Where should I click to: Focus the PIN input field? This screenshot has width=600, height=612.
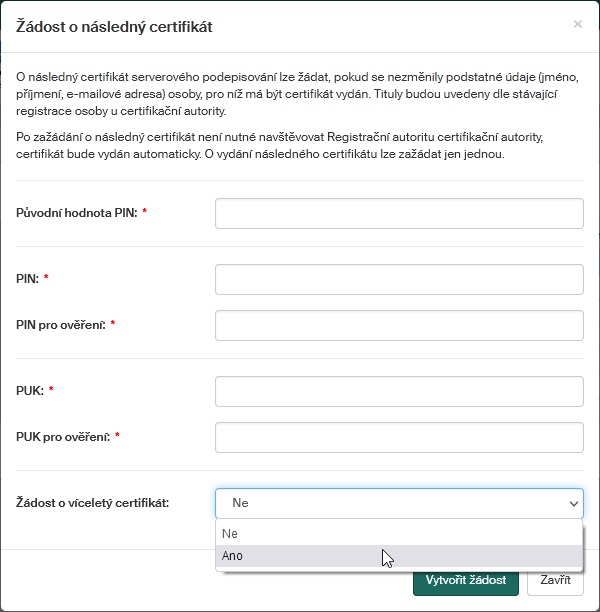pyautogui.click(x=399, y=279)
